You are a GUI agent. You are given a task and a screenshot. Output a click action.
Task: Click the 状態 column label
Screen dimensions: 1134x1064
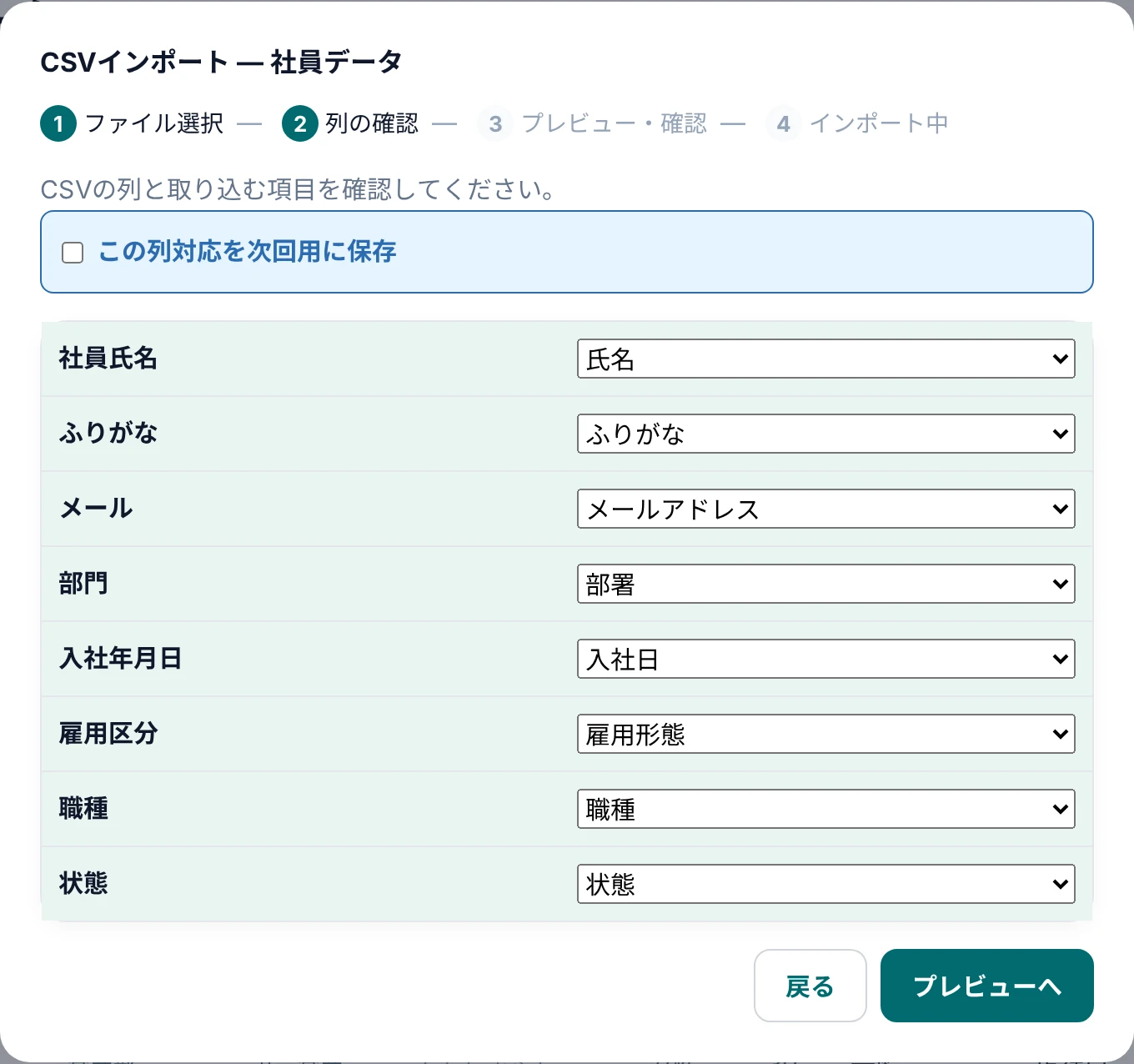tap(83, 884)
